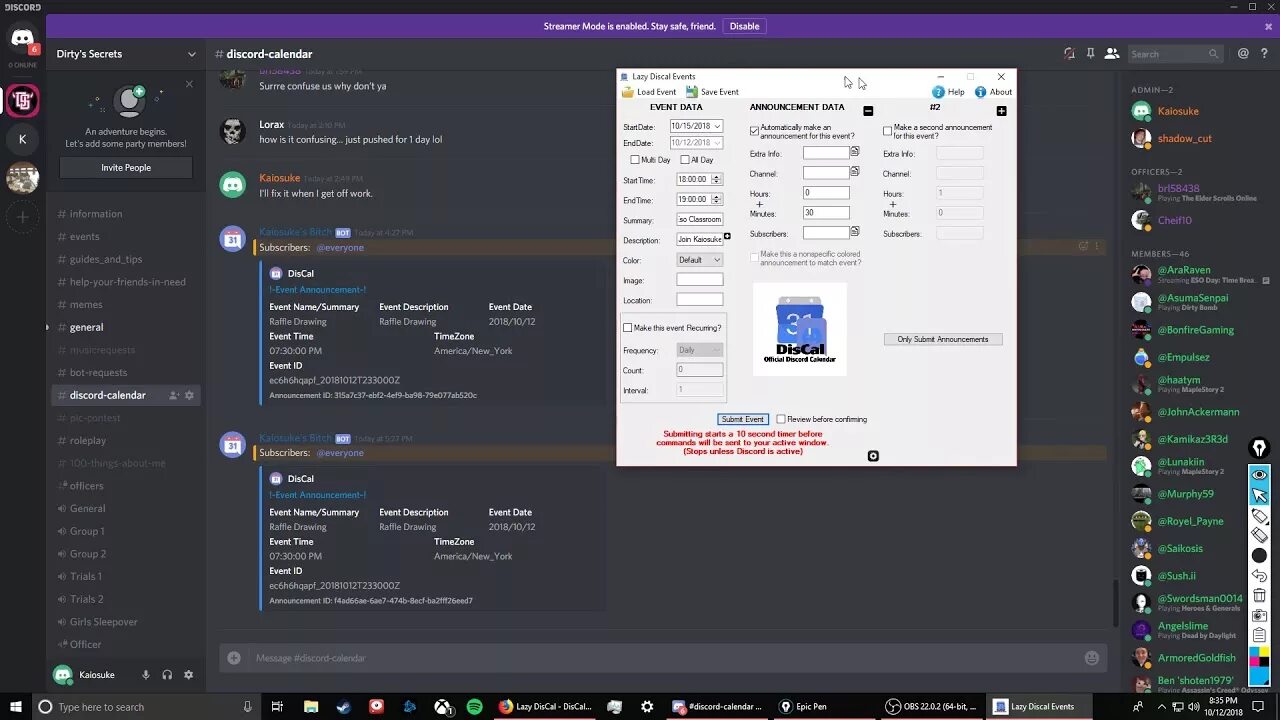Add a server with plus icon
The height and width of the screenshot is (720, 1280).
pyautogui.click(x=22, y=216)
